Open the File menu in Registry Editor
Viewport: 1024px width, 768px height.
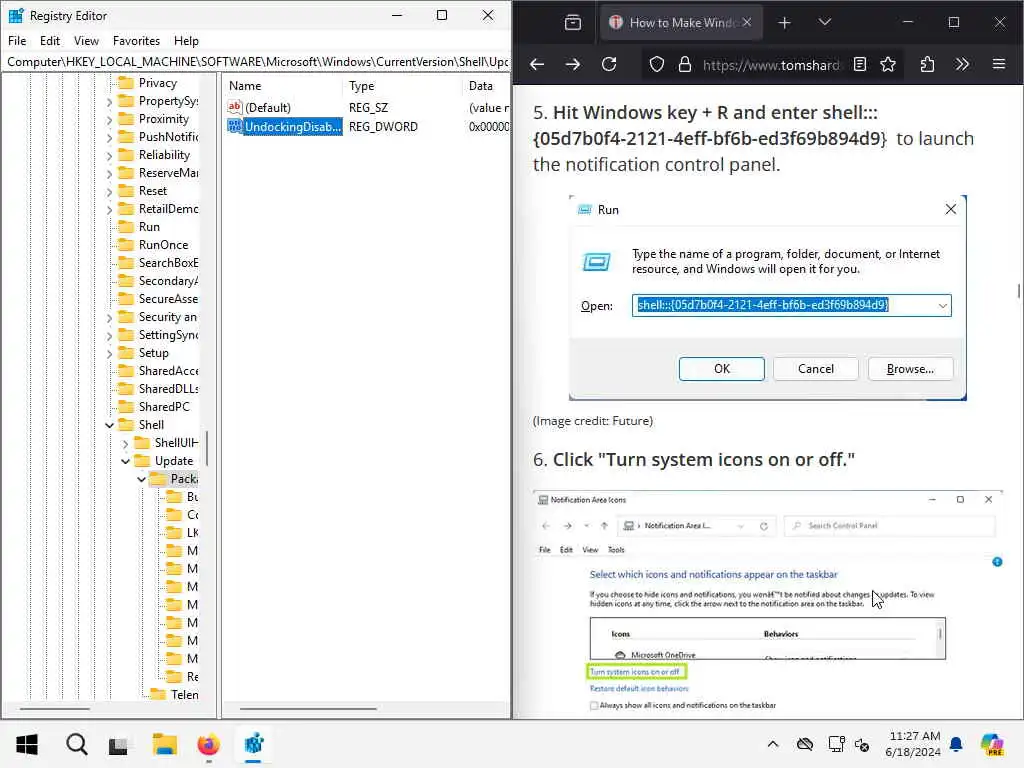17,40
